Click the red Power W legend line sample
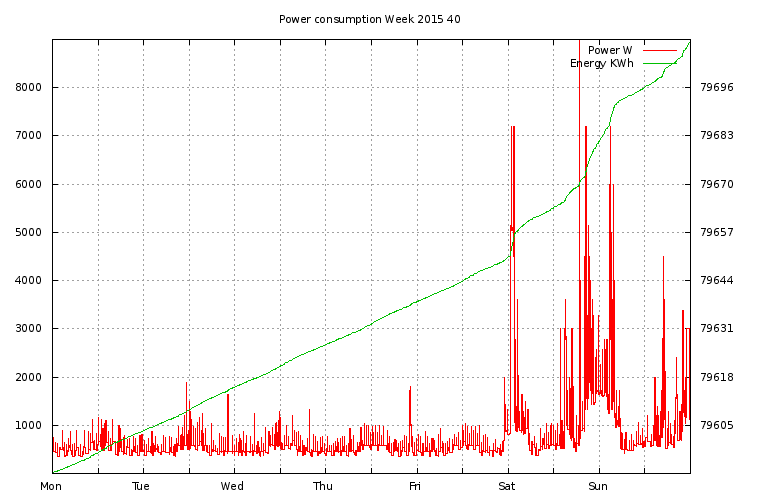Image resolution: width=768 pixels, height=500 pixels. click(x=660, y=50)
